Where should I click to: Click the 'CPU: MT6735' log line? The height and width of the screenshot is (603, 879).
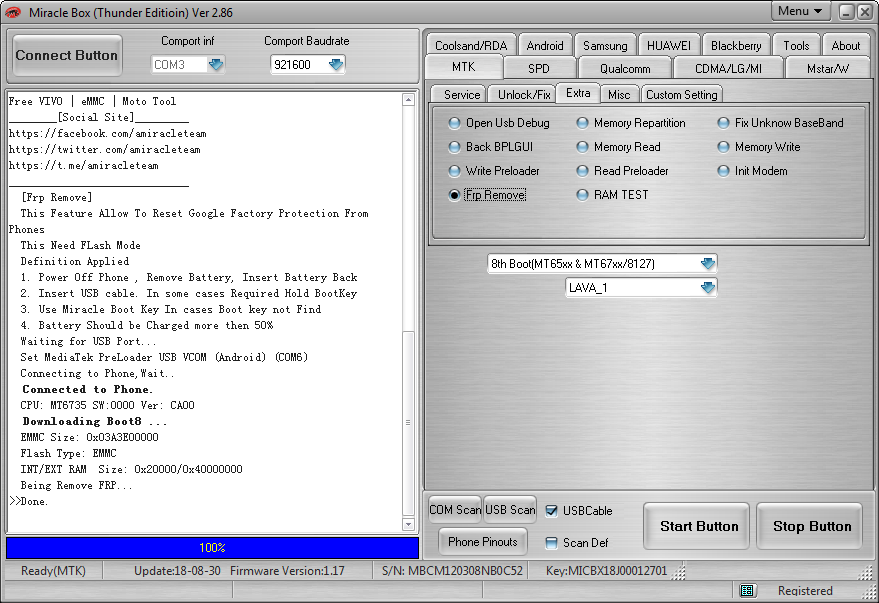pyautogui.click(x=108, y=405)
